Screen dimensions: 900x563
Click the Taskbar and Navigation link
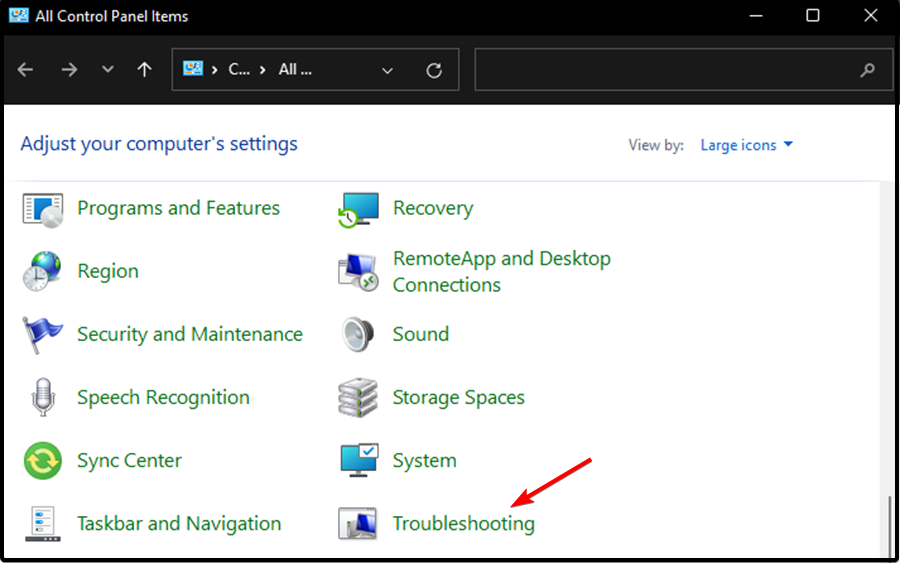coord(179,524)
